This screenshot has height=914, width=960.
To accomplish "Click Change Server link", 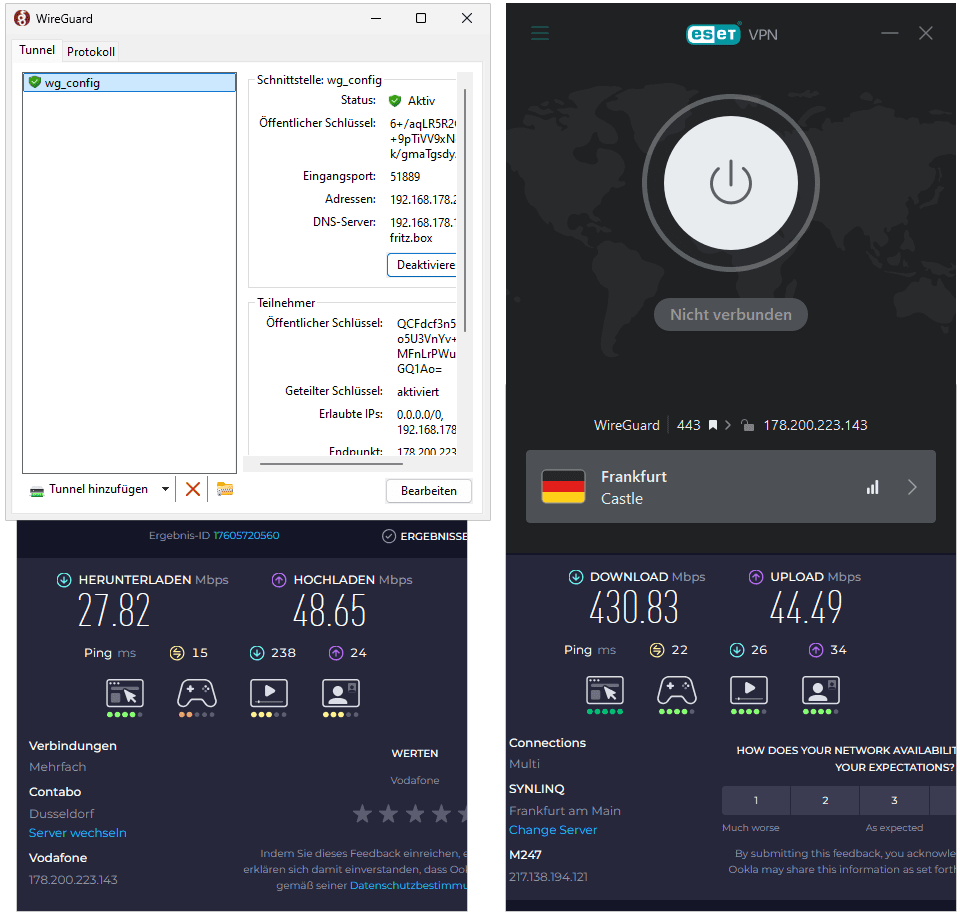I will click(553, 830).
